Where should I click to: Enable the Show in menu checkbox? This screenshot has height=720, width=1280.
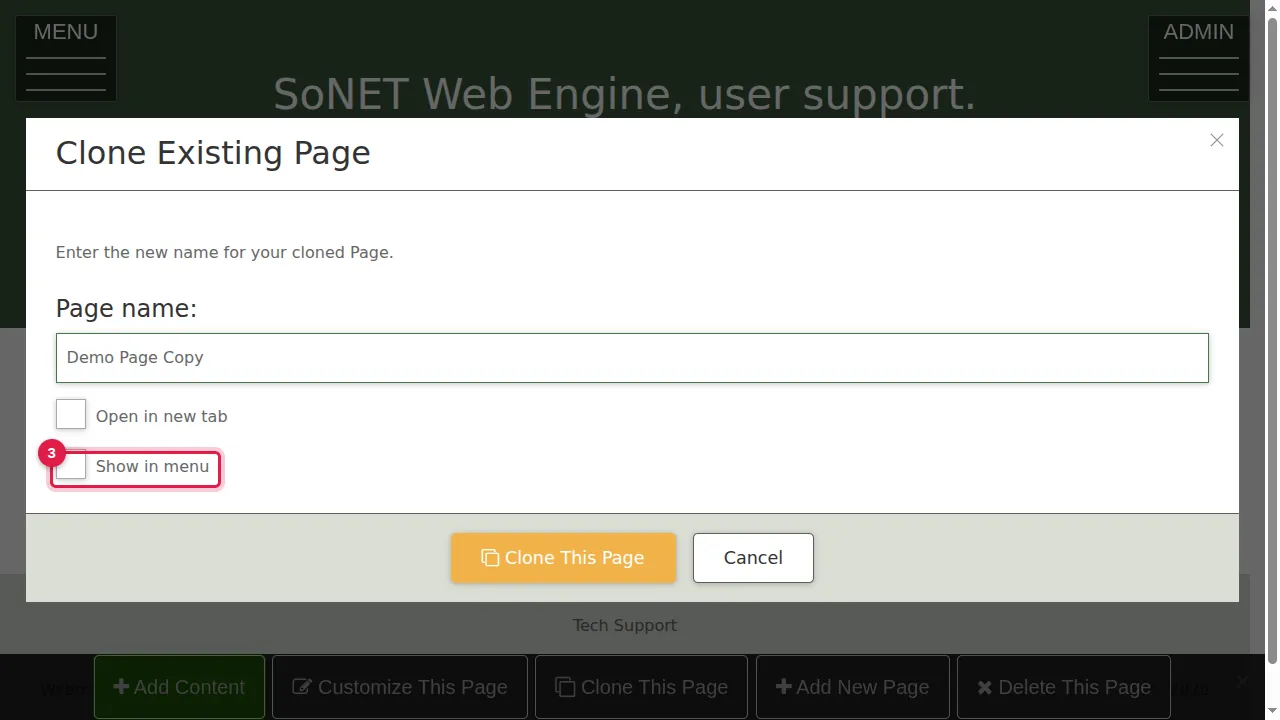[x=71, y=466]
